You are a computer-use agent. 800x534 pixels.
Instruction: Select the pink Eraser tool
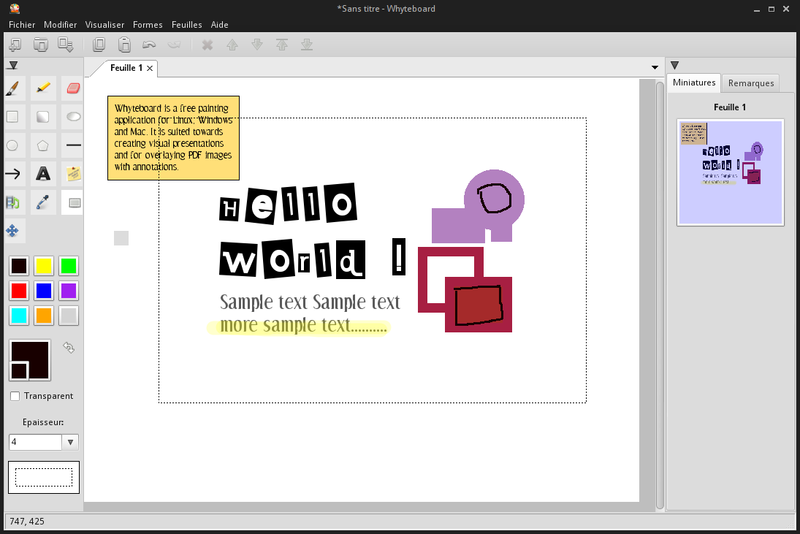coord(73,88)
